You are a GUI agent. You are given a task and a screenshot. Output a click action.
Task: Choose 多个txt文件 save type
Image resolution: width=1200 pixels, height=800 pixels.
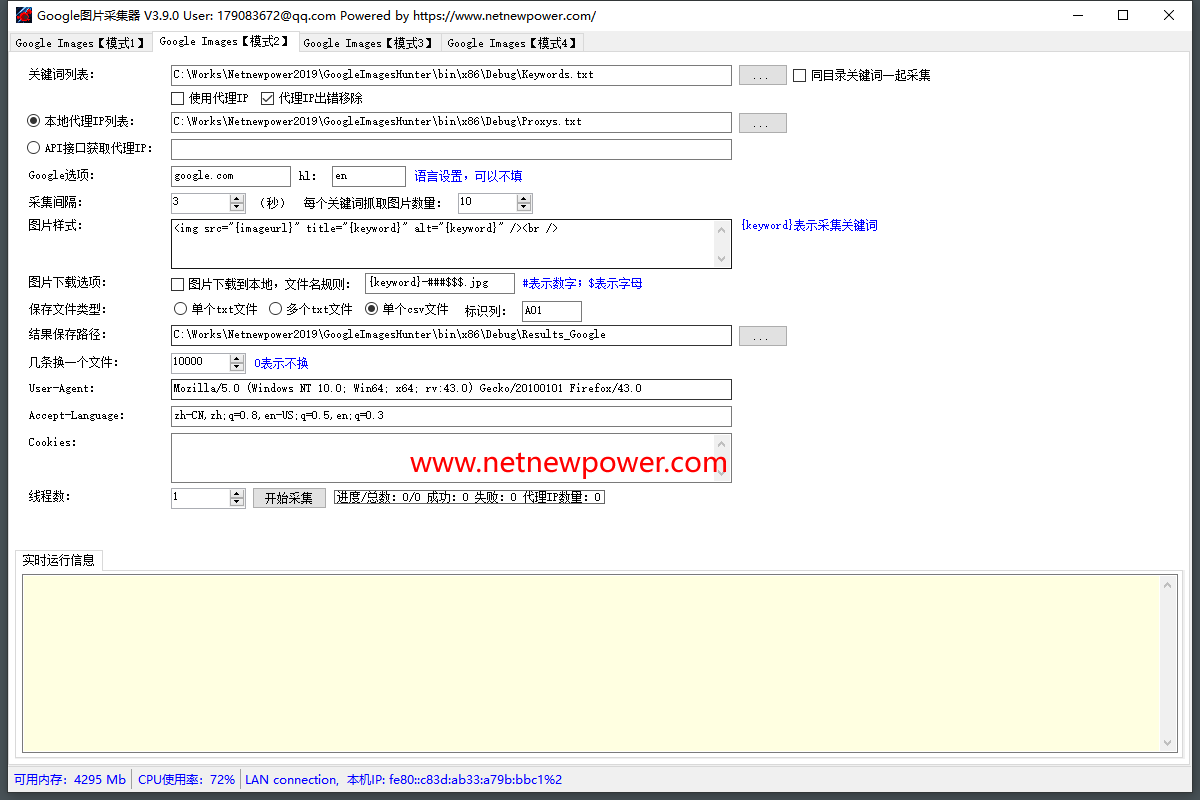point(276,309)
